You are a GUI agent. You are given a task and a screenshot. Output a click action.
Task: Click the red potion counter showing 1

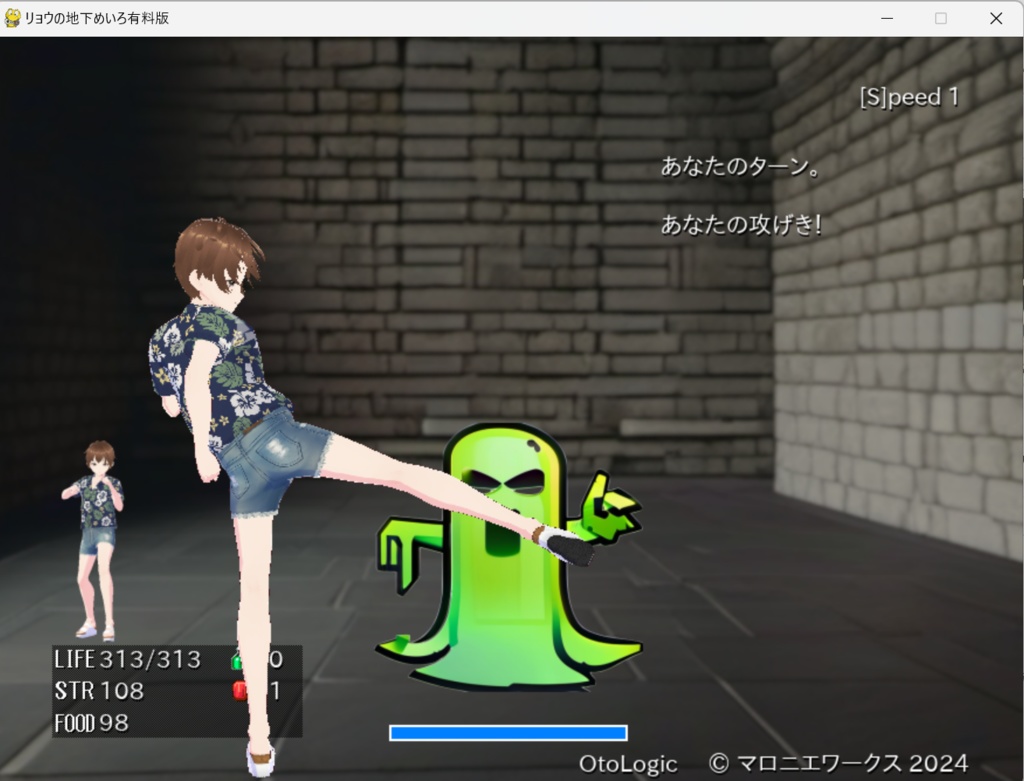pyautogui.click(x=276, y=690)
